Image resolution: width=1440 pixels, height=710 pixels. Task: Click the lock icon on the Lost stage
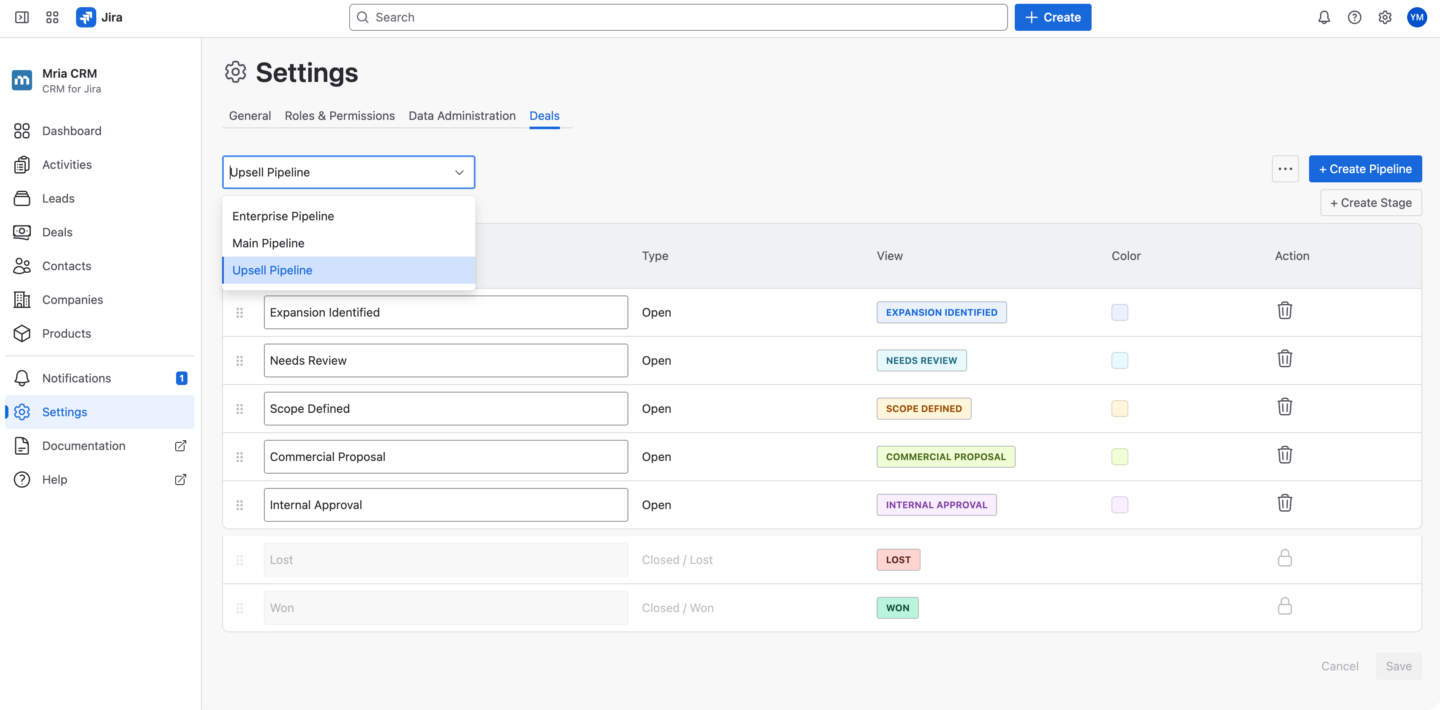pos(1285,558)
